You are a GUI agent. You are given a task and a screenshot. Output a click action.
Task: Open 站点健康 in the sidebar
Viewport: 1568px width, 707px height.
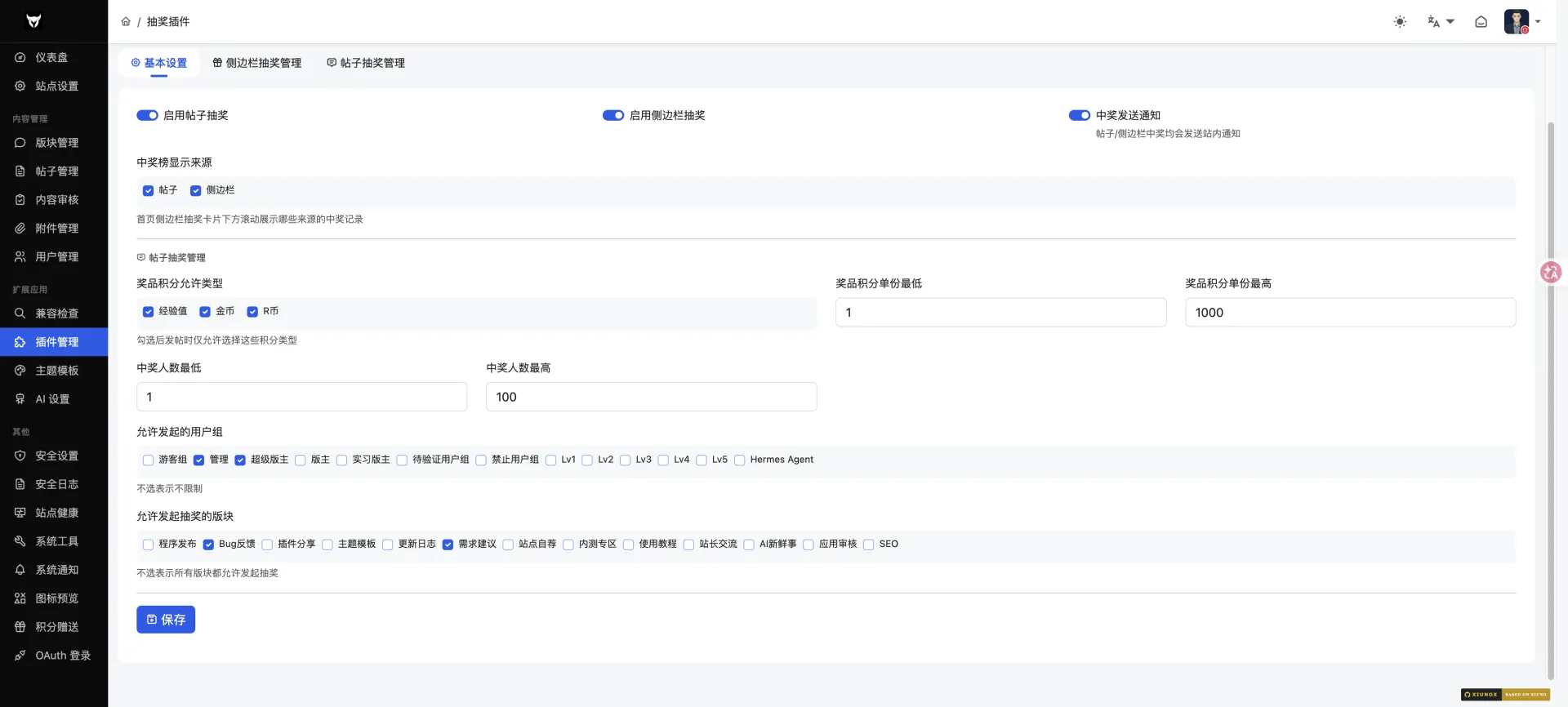(54, 513)
